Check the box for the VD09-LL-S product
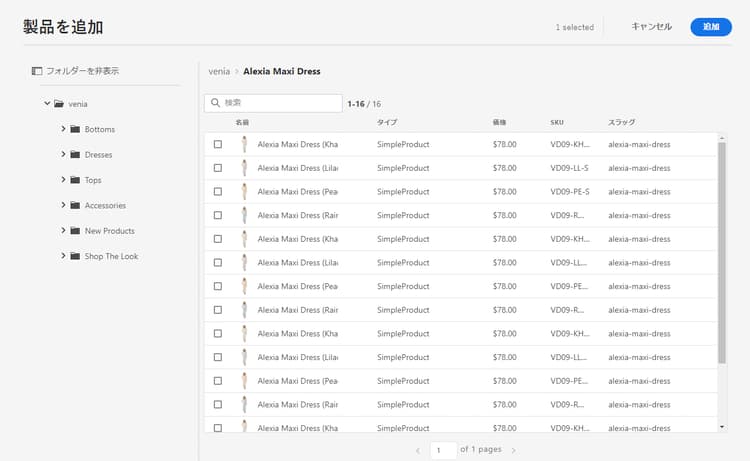 coord(218,168)
